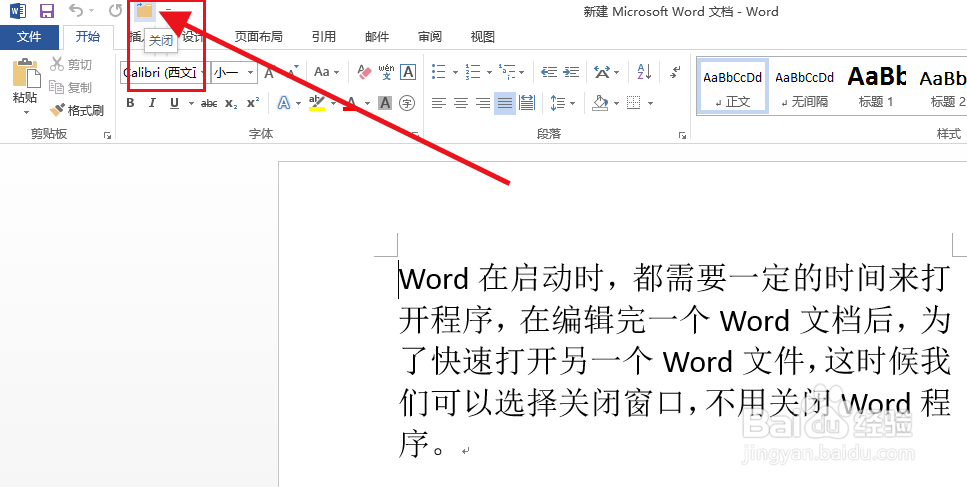967x487 pixels.
Task: Decrease paragraph indent
Action: (x=549, y=72)
